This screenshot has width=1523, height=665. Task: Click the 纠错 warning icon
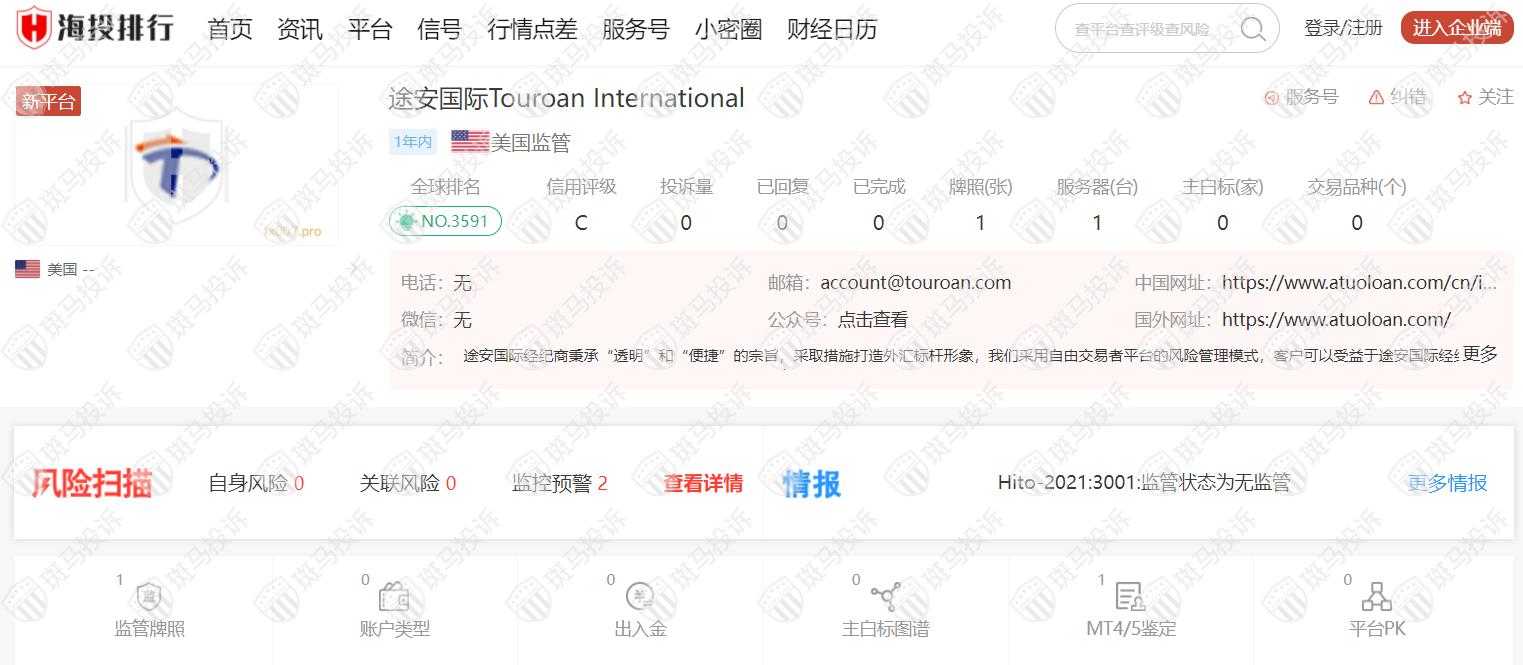pyautogui.click(x=1377, y=97)
